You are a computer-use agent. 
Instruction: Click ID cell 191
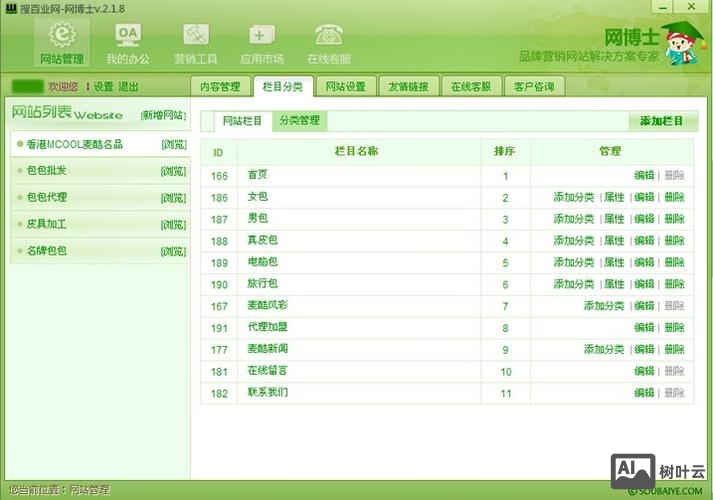click(219, 328)
